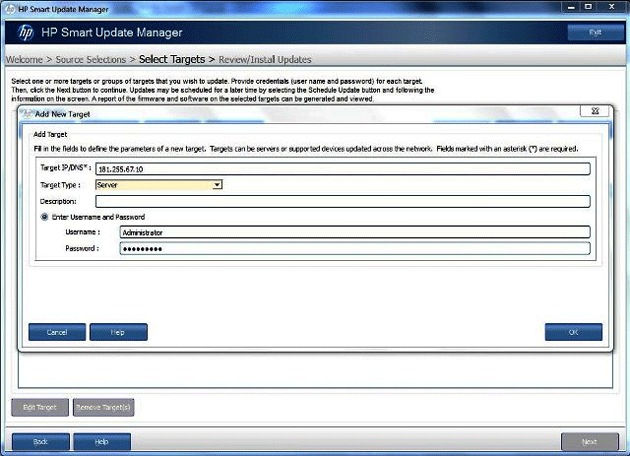Click the title bar application icon
Image resolution: width=630 pixels, height=456 pixels.
[8, 7]
